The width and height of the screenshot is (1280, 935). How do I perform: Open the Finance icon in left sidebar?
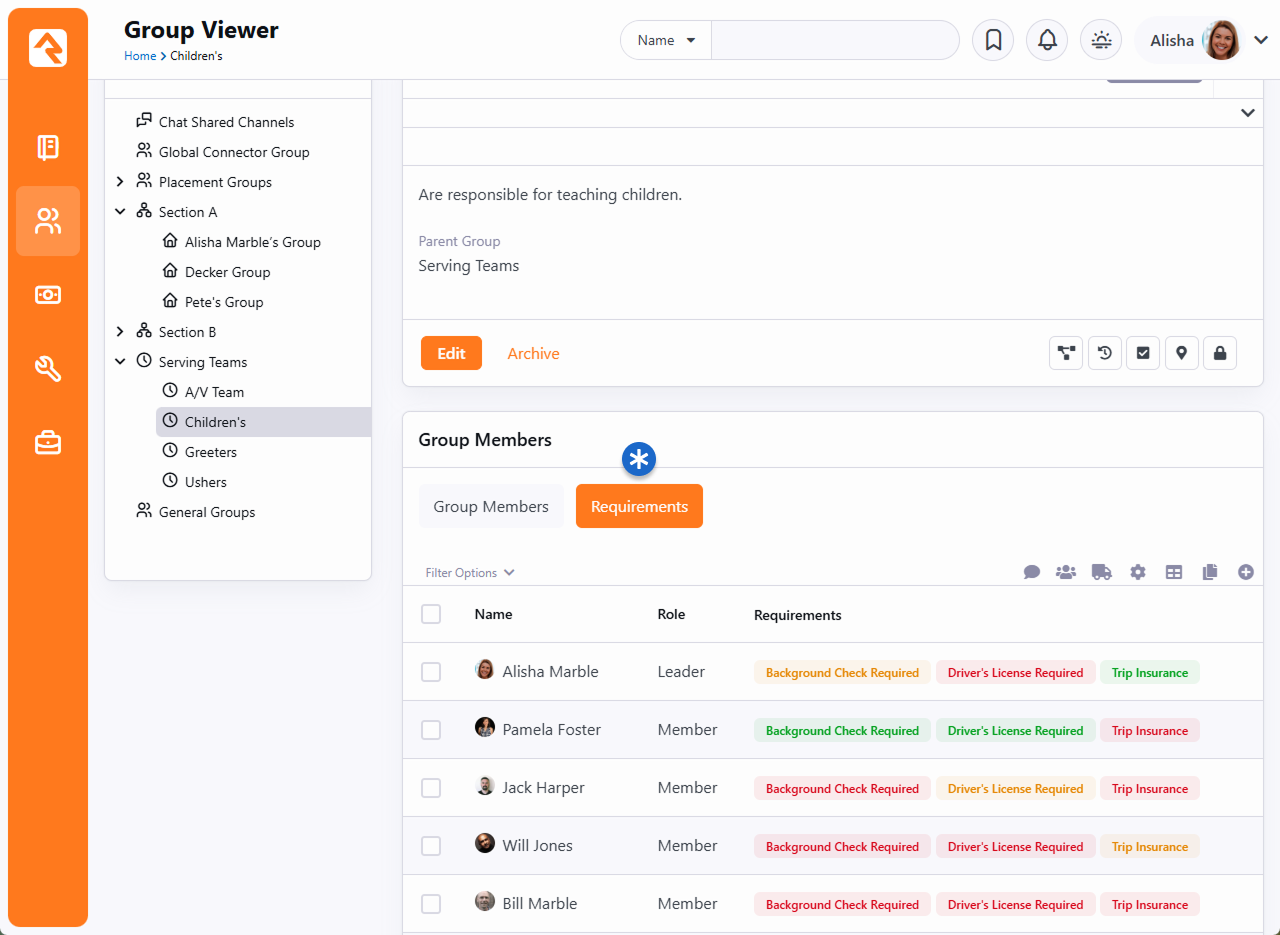(48, 295)
